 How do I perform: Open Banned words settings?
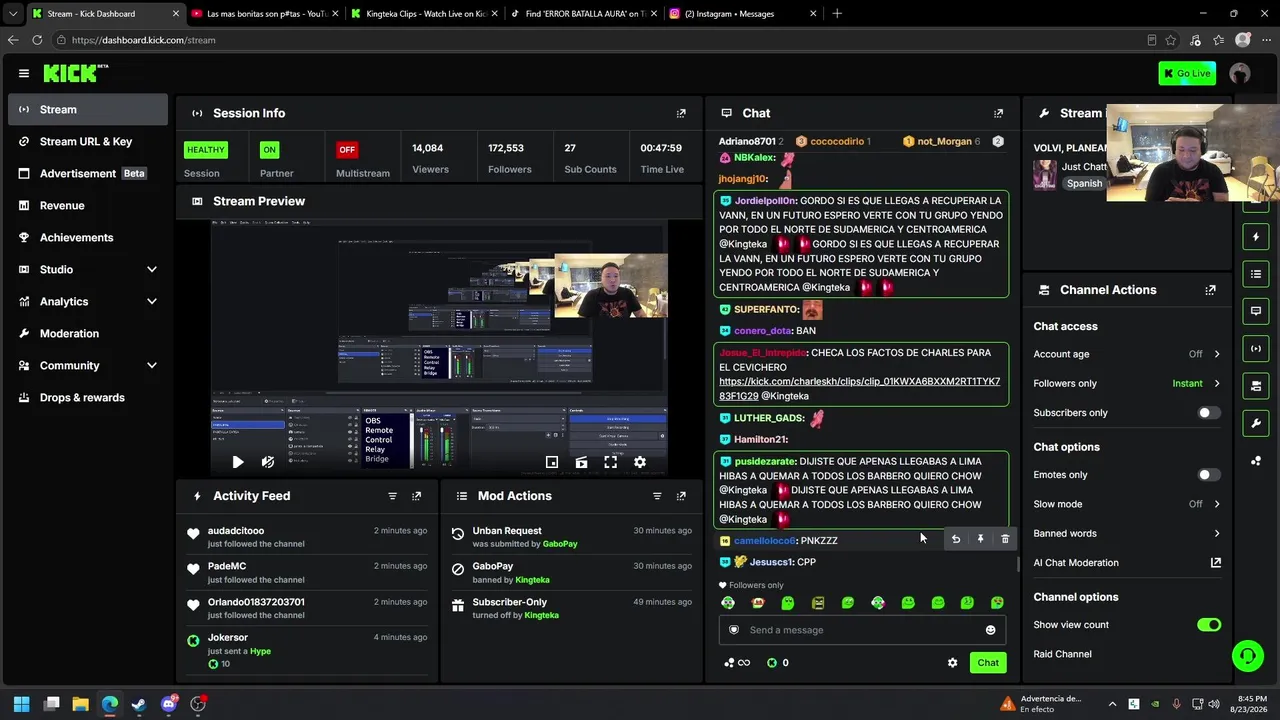1127,533
